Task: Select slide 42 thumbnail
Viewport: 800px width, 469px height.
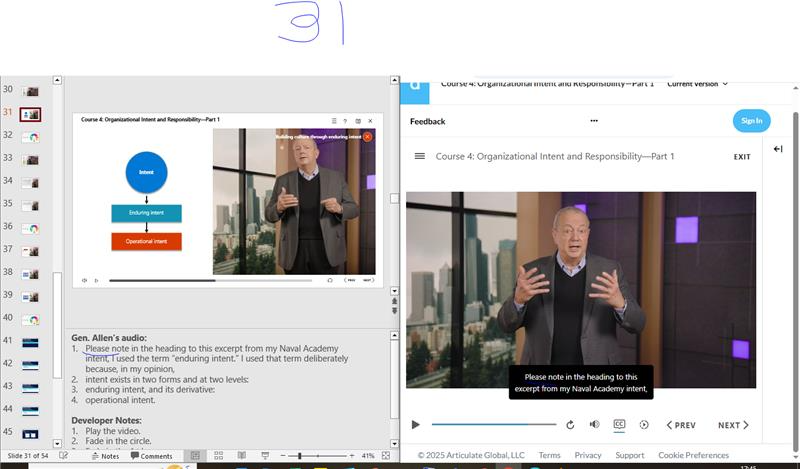Action: (x=31, y=365)
